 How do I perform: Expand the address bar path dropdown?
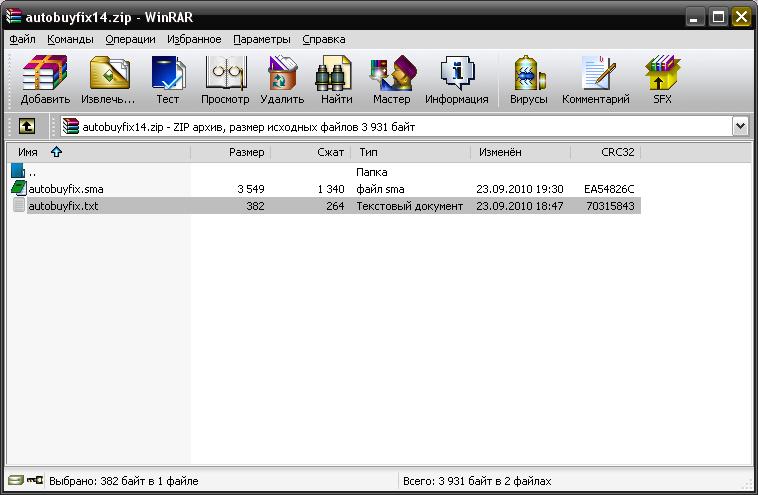(x=741, y=127)
